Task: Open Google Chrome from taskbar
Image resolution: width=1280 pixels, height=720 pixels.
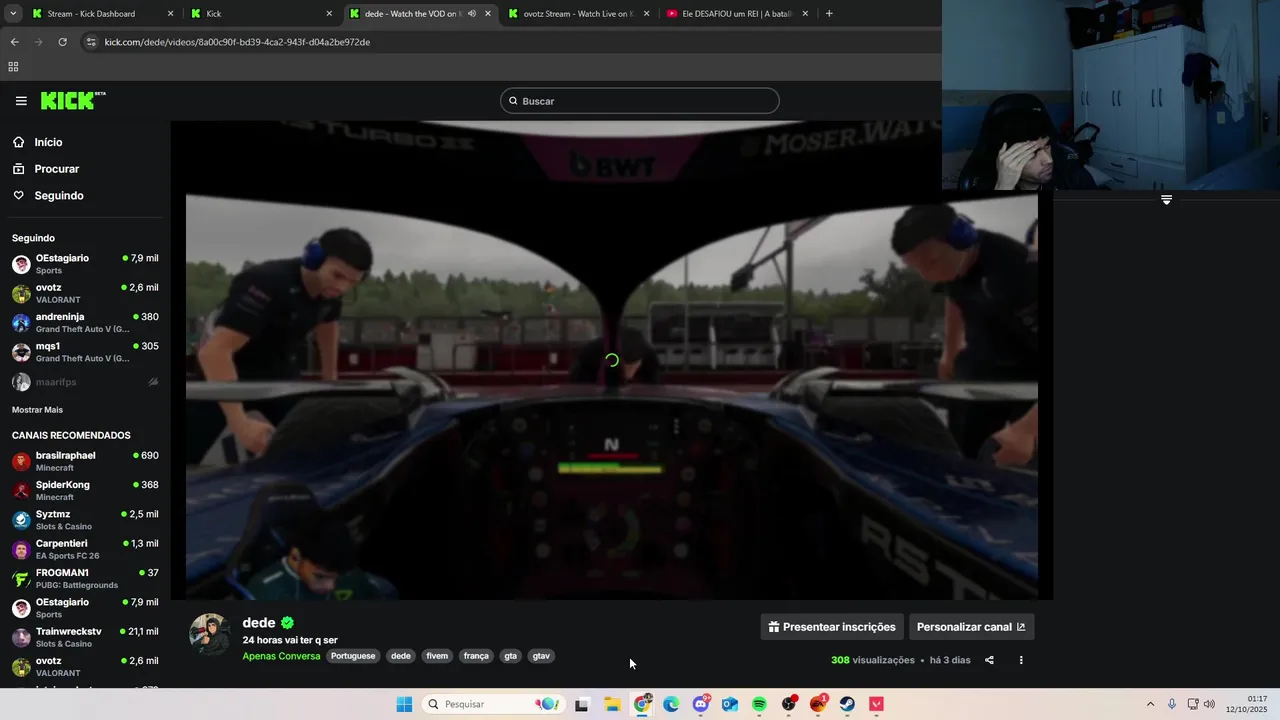Action: click(x=642, y=704)
